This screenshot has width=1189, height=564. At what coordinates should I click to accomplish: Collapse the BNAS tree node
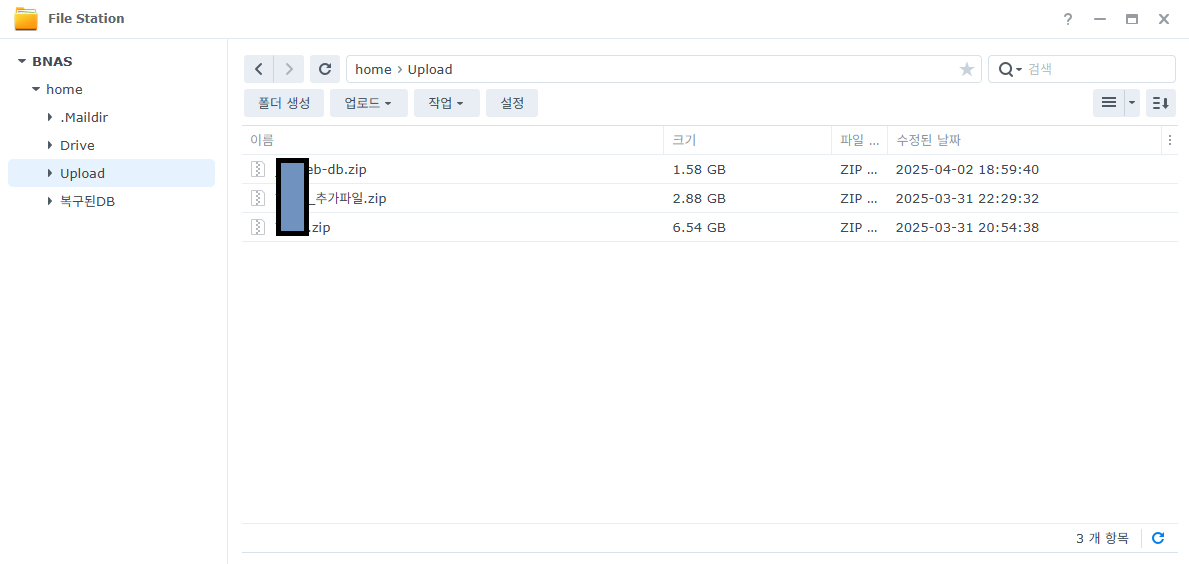(21, 61)
